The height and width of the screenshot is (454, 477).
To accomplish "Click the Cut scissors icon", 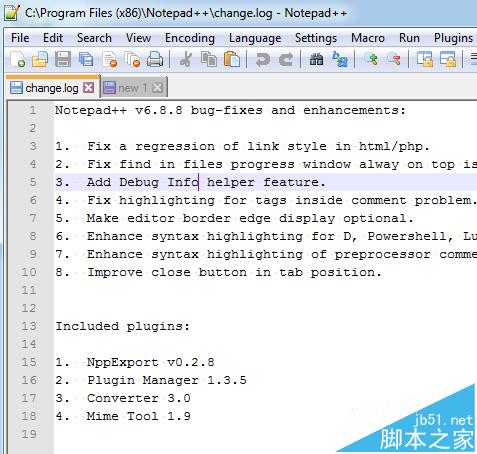I will (x=186, y=60).
